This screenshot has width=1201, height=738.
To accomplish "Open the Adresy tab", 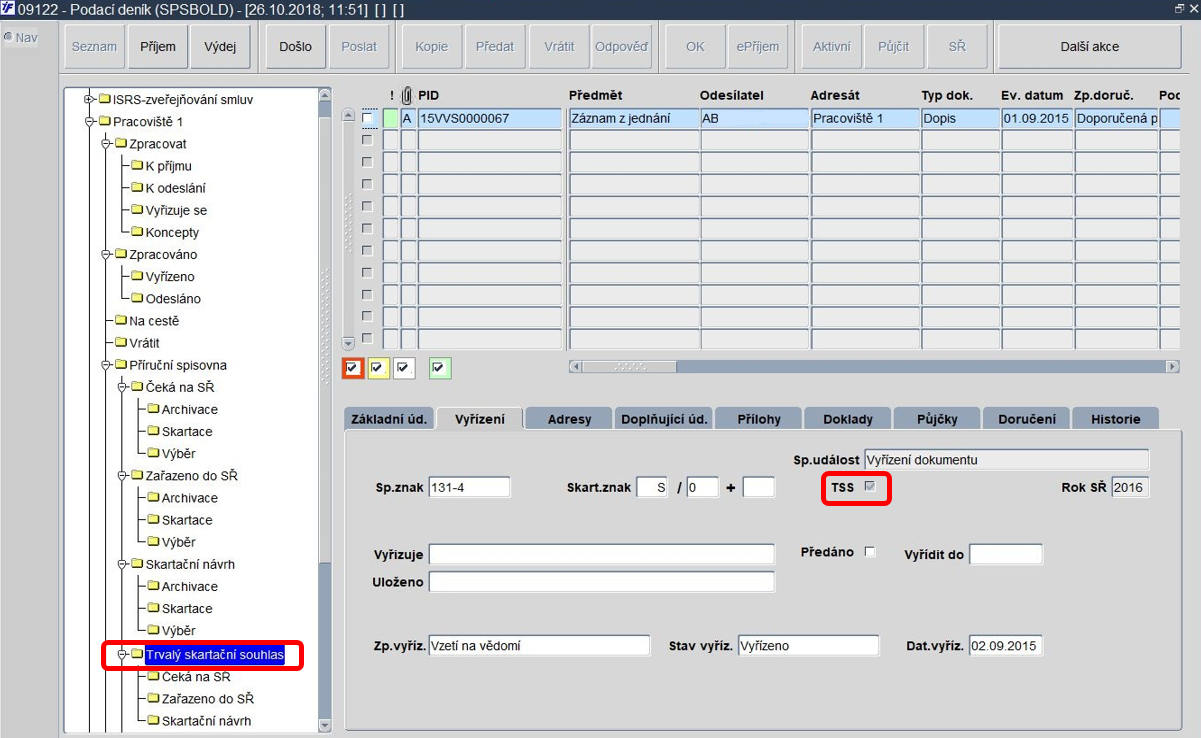I will click(569, 419).
